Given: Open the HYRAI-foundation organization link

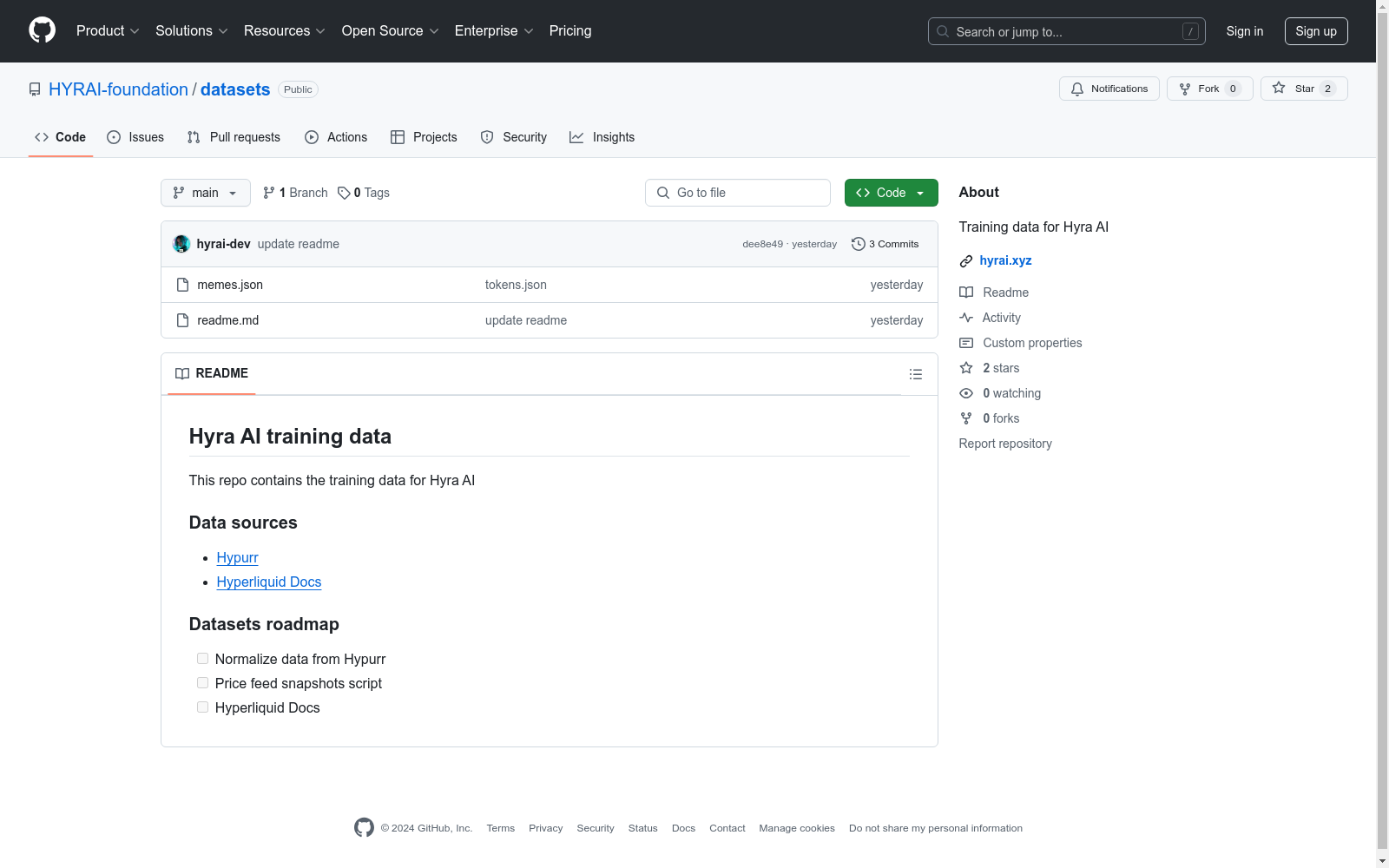Looking at the screenshot, I should point(118,89).
